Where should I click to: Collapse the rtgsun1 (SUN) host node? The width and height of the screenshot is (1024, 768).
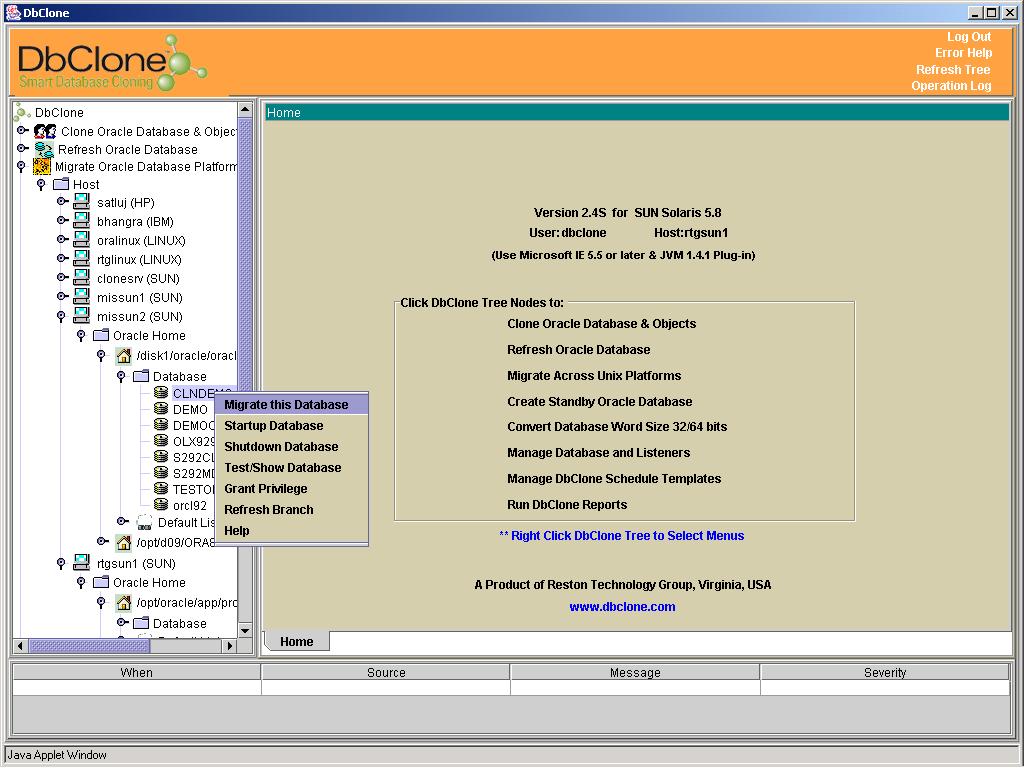point(61,563)
